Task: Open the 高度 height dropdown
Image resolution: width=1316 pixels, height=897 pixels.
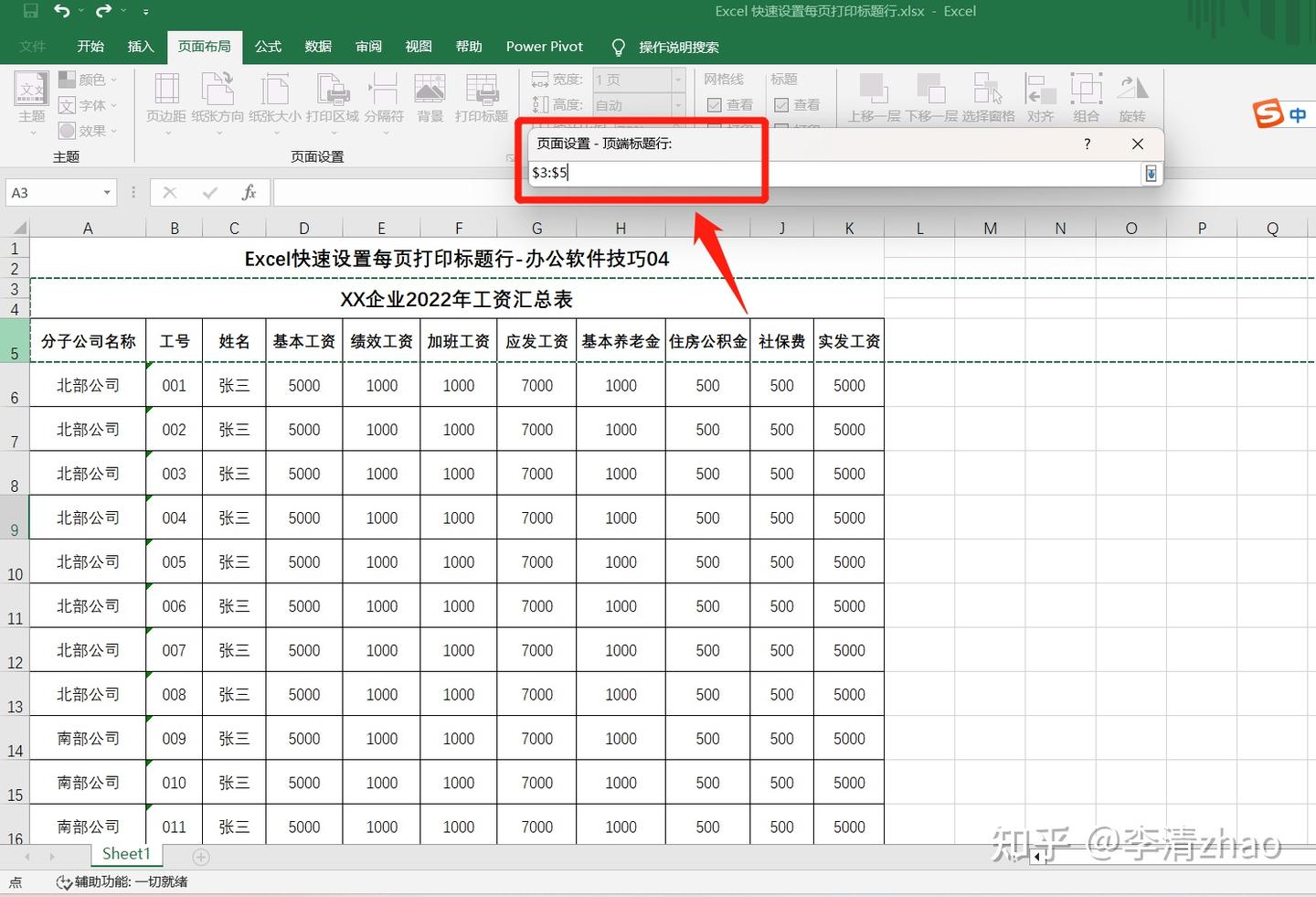Action: (678, 105)
